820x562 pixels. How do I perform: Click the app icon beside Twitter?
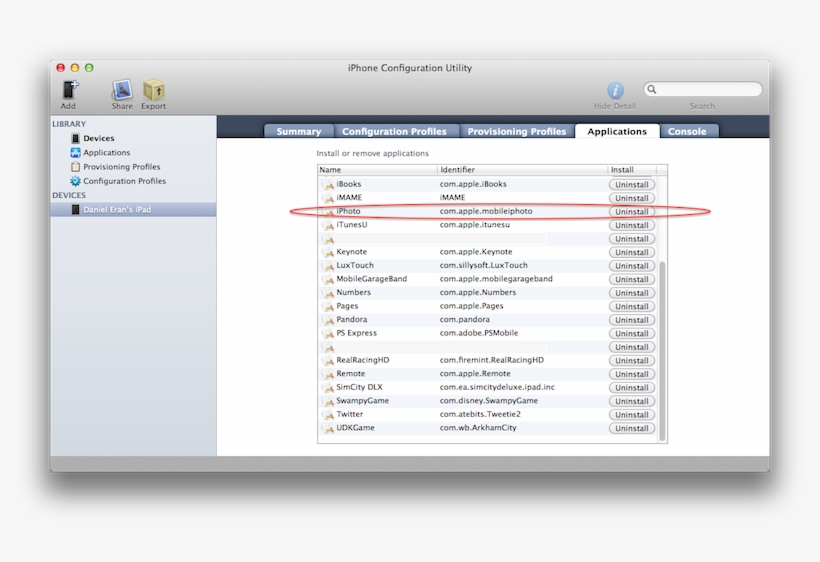pyautogui.click(x=328, y=415)
